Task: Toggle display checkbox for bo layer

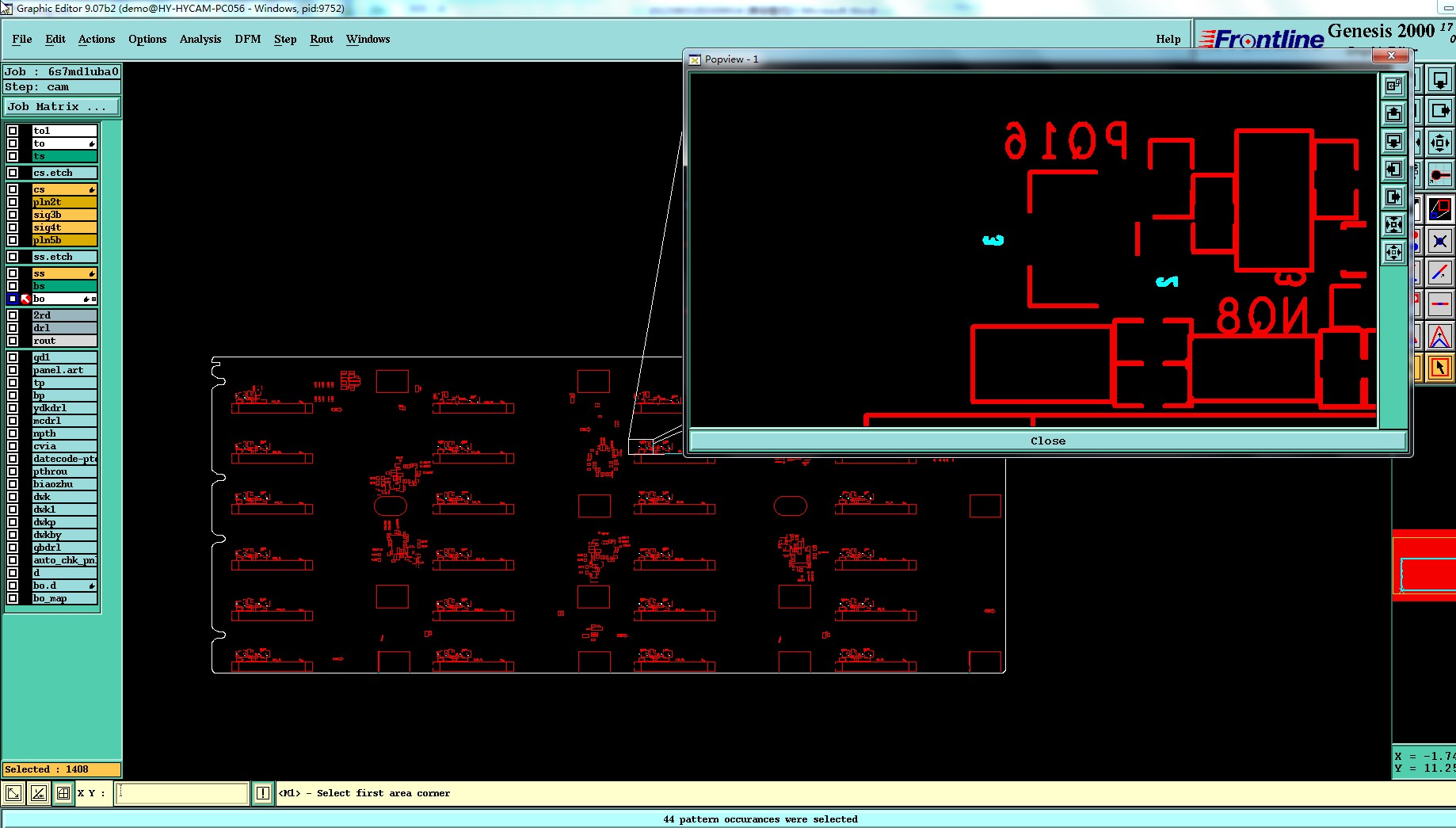Action: coord(13,299)
